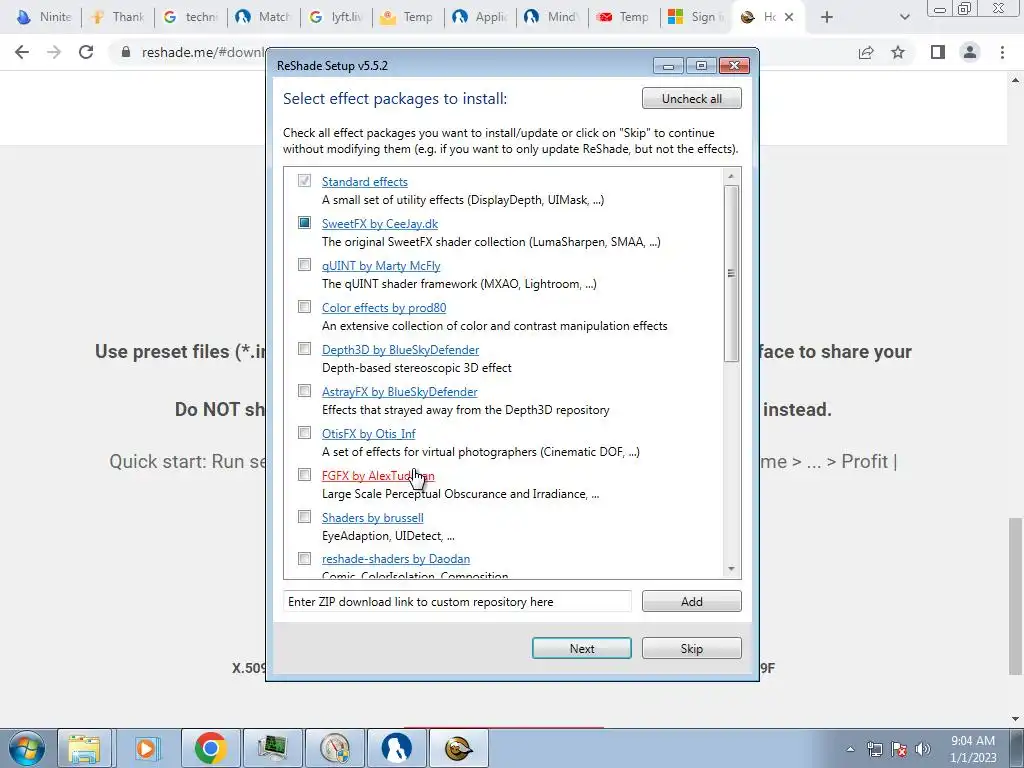Open AstrayFX by BlueSkyDefender link
Viewport: 1024px width, 768px height.
point(400,392)
